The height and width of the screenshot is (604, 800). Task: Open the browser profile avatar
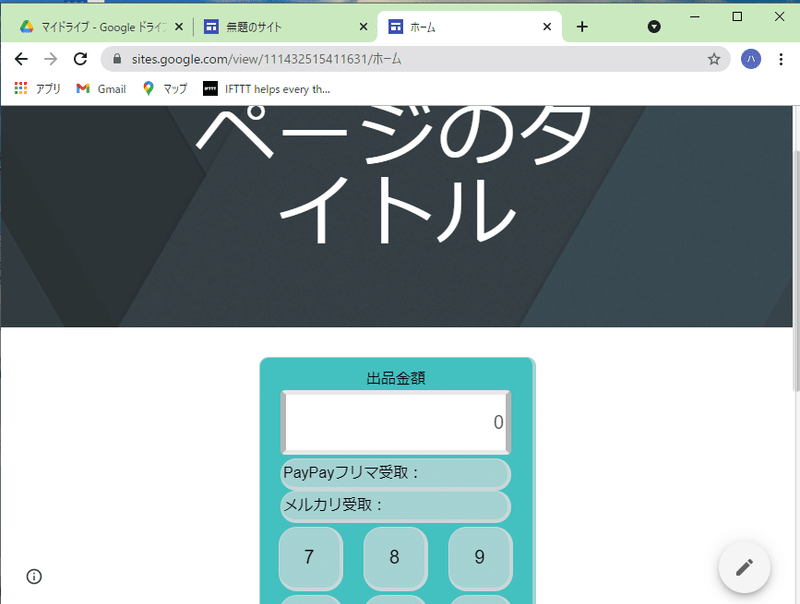pos(750,59)
